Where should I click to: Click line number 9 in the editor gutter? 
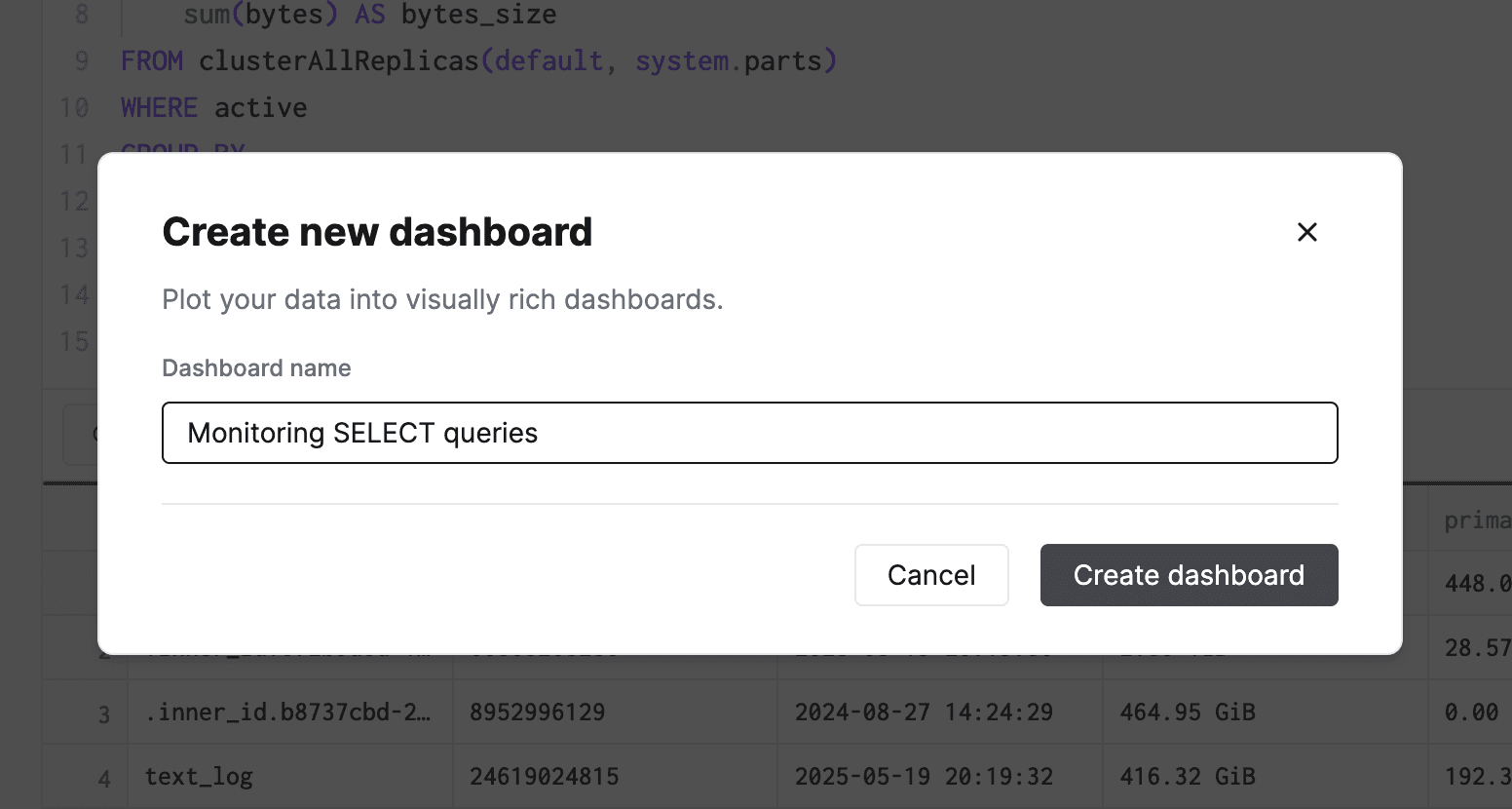pyautogui.click(x=82, y=61)
